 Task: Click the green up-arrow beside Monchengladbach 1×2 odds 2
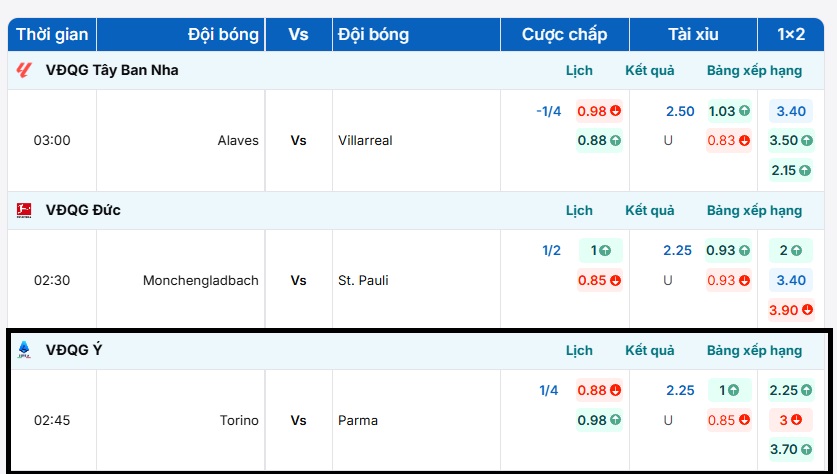pyautogui.click(x=800, y=251)
